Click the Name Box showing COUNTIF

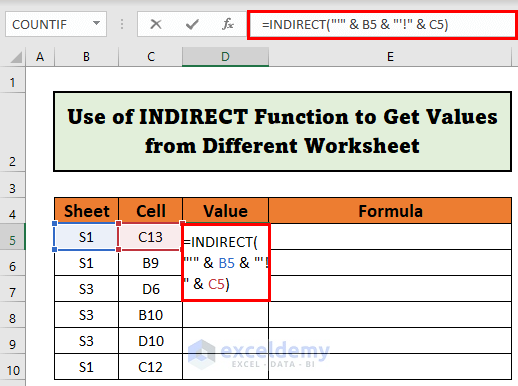point(56,24)
